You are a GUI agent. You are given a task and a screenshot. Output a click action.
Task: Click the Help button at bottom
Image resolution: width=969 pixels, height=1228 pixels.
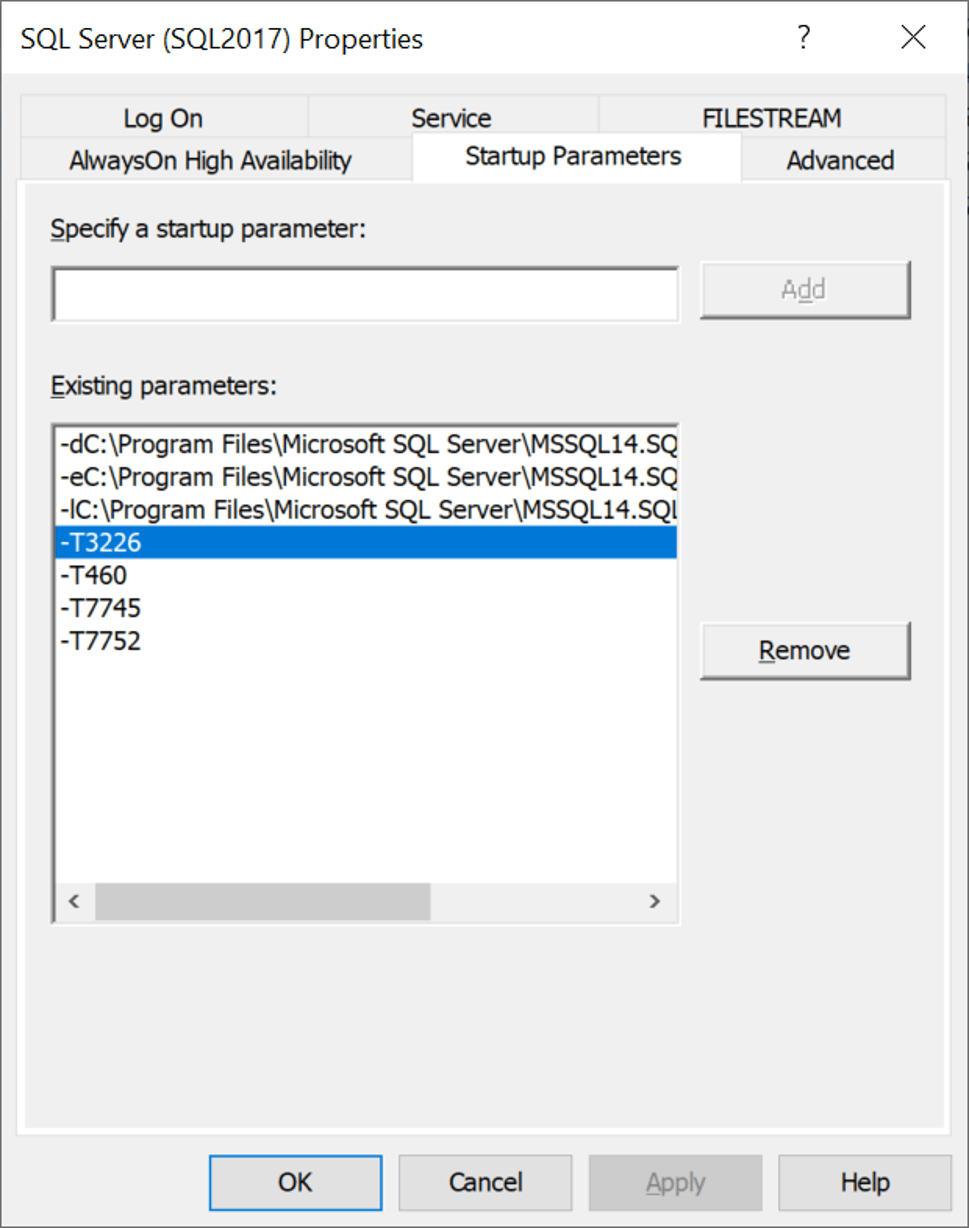click(x=865, y=1183)
